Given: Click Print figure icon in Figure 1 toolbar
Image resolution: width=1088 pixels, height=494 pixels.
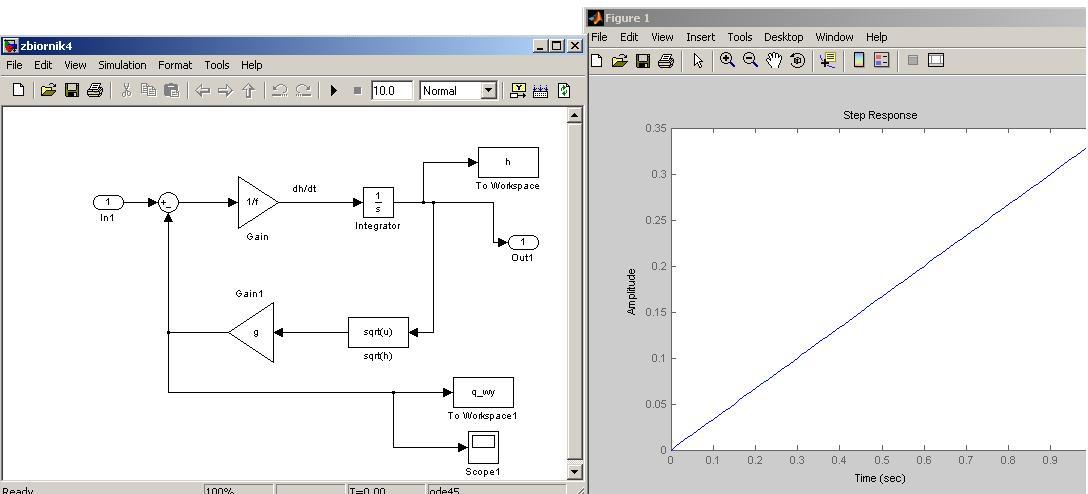Looking at the screenshot, I should (x=666, y=61).
